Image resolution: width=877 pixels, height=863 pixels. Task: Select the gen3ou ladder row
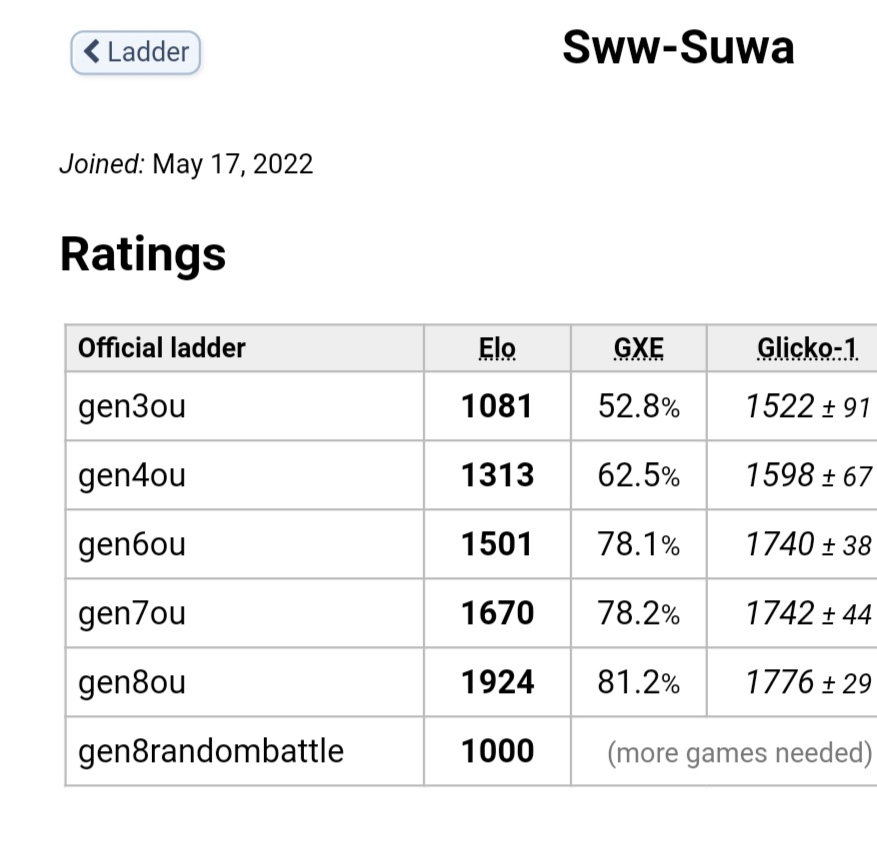click(132, 406)
